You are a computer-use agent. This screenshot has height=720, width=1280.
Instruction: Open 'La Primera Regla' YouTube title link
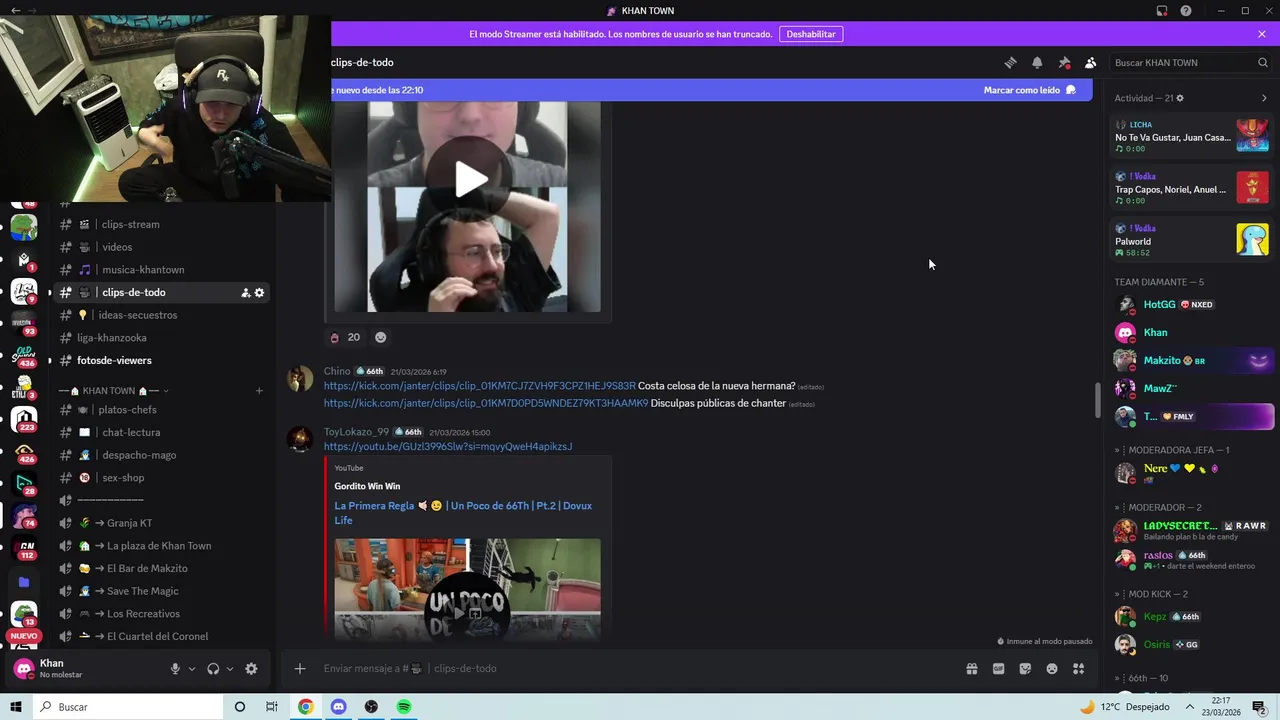[463, 513]
